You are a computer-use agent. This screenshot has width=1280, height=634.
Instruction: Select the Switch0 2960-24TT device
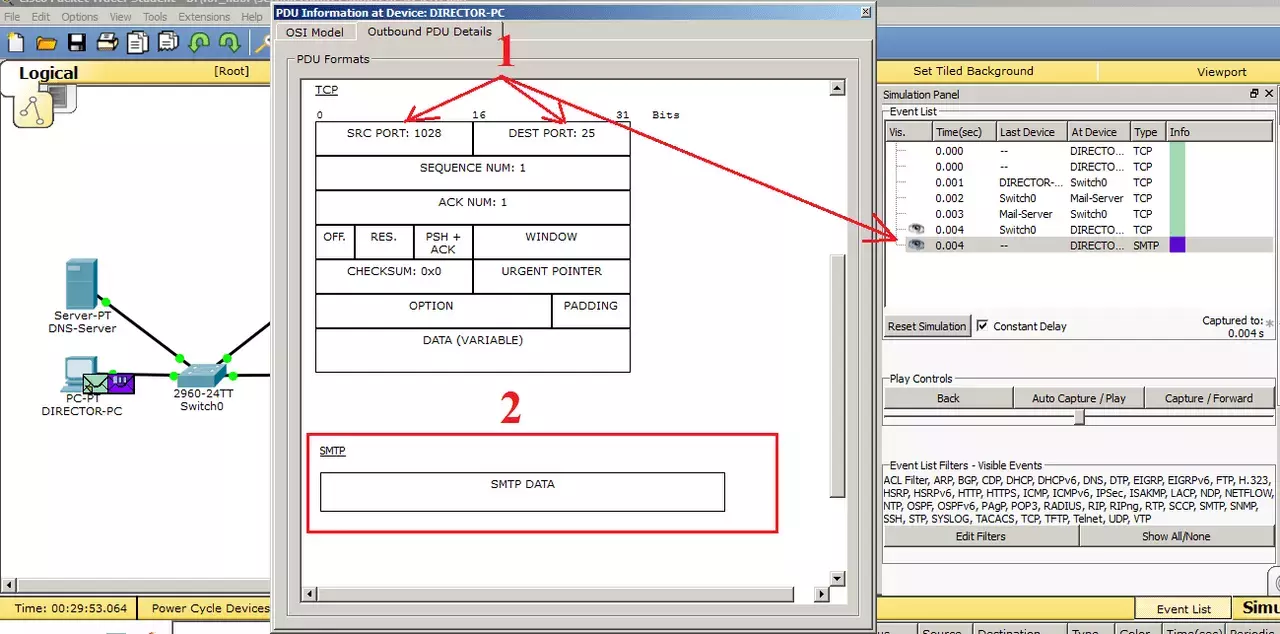coord(203,374)
